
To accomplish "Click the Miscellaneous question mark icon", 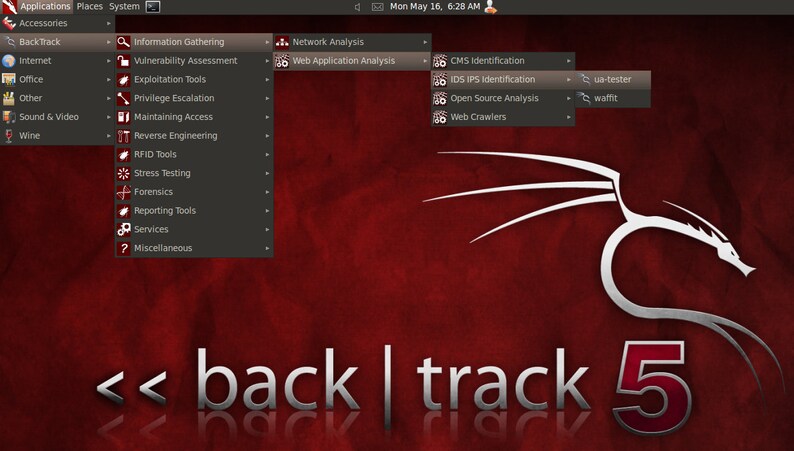I will (x=124, y=248).
